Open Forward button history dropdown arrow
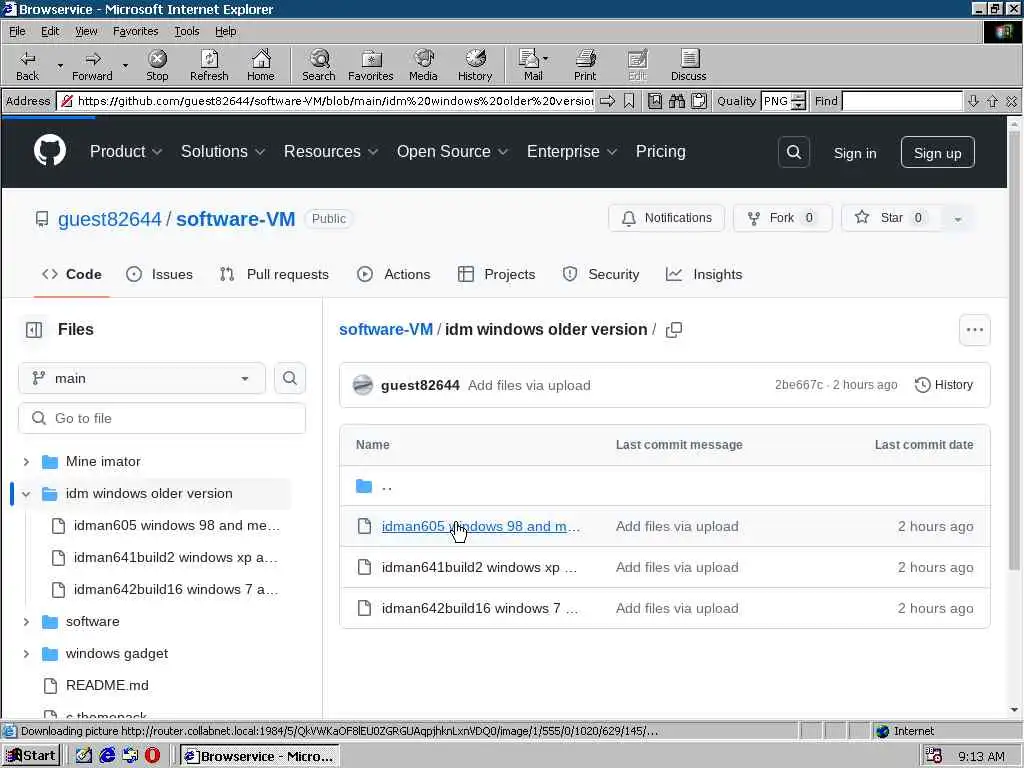Screen dimensions: 1024x768 [x=125, y=66]
